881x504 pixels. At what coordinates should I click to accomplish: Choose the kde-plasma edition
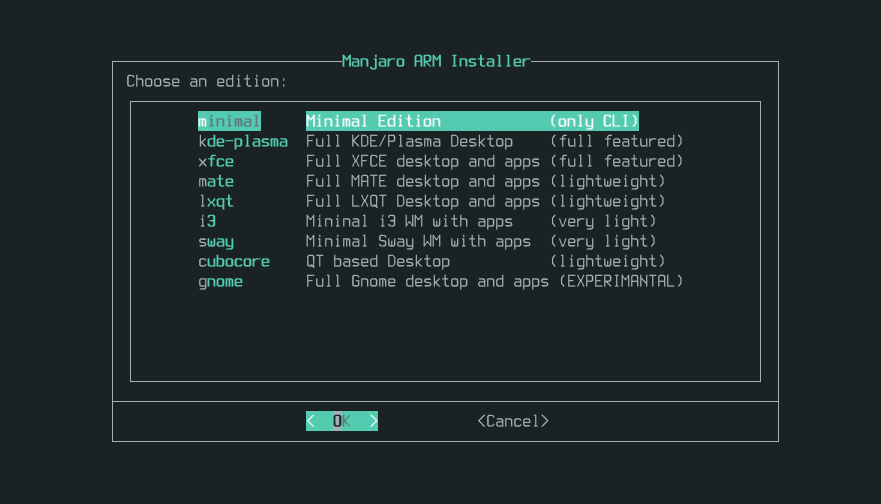tap(243, 142)
